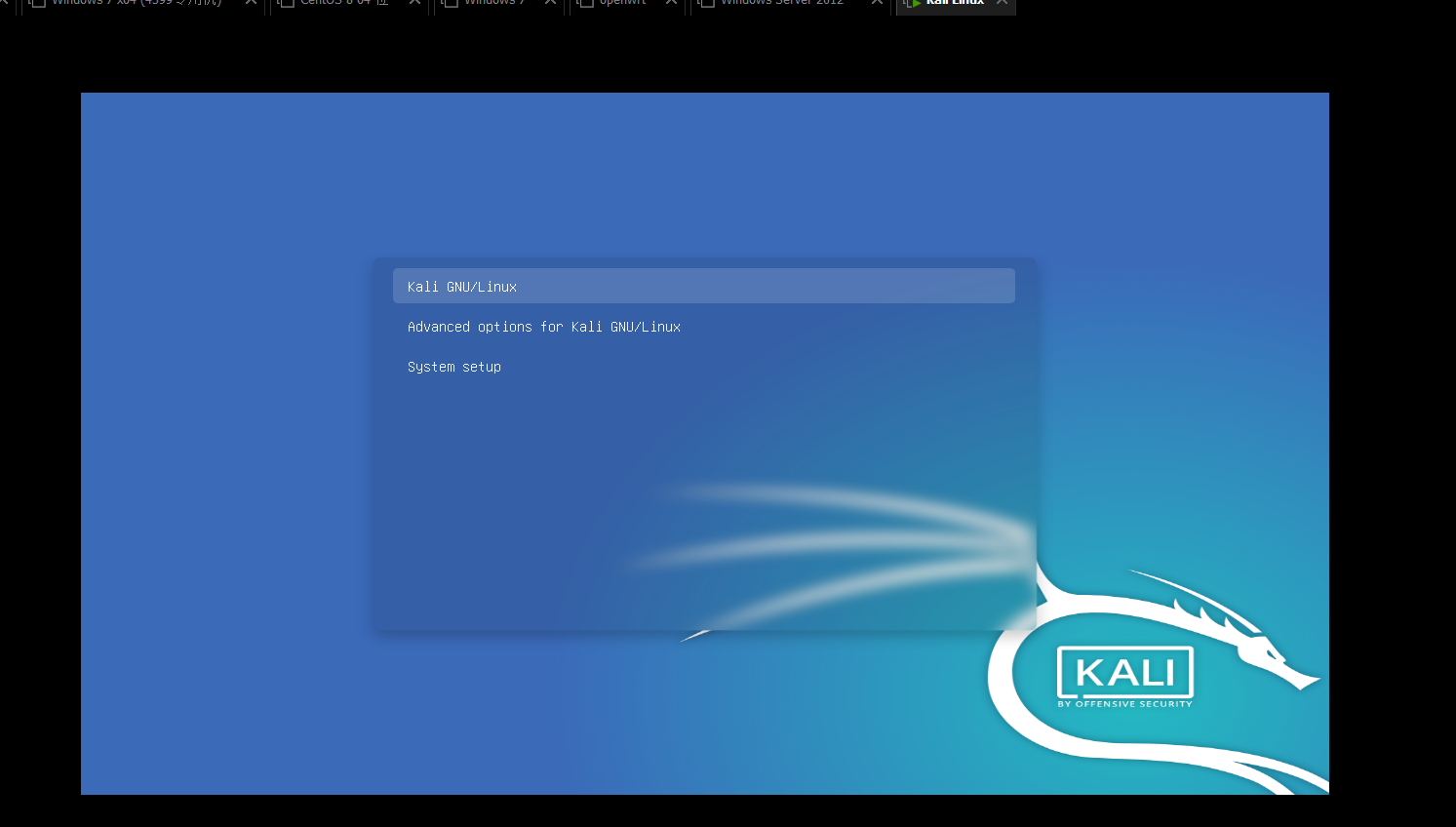Click the VM icon on openwrt tab

point(585,3)
